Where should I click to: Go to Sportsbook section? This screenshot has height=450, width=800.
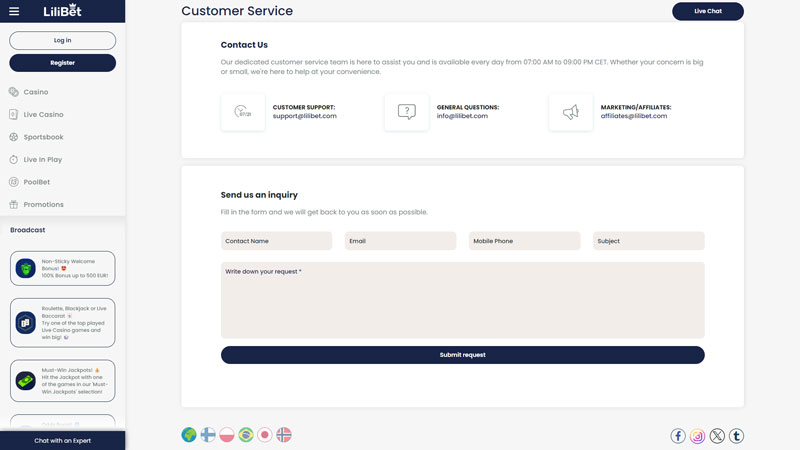coord(43,137)
